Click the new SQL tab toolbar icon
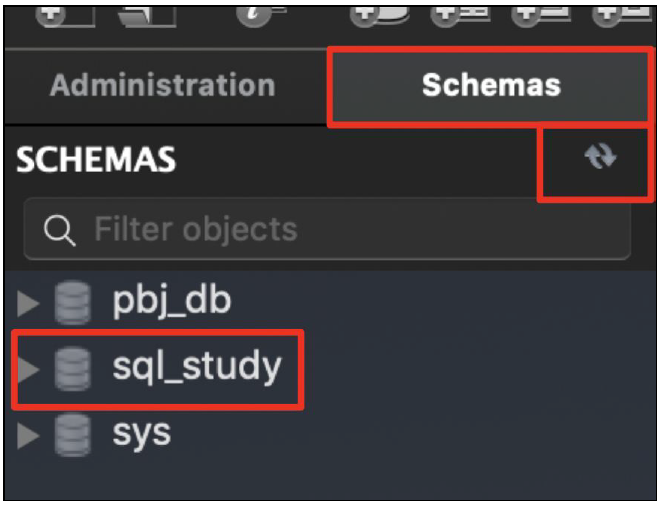 pos(64,16)
